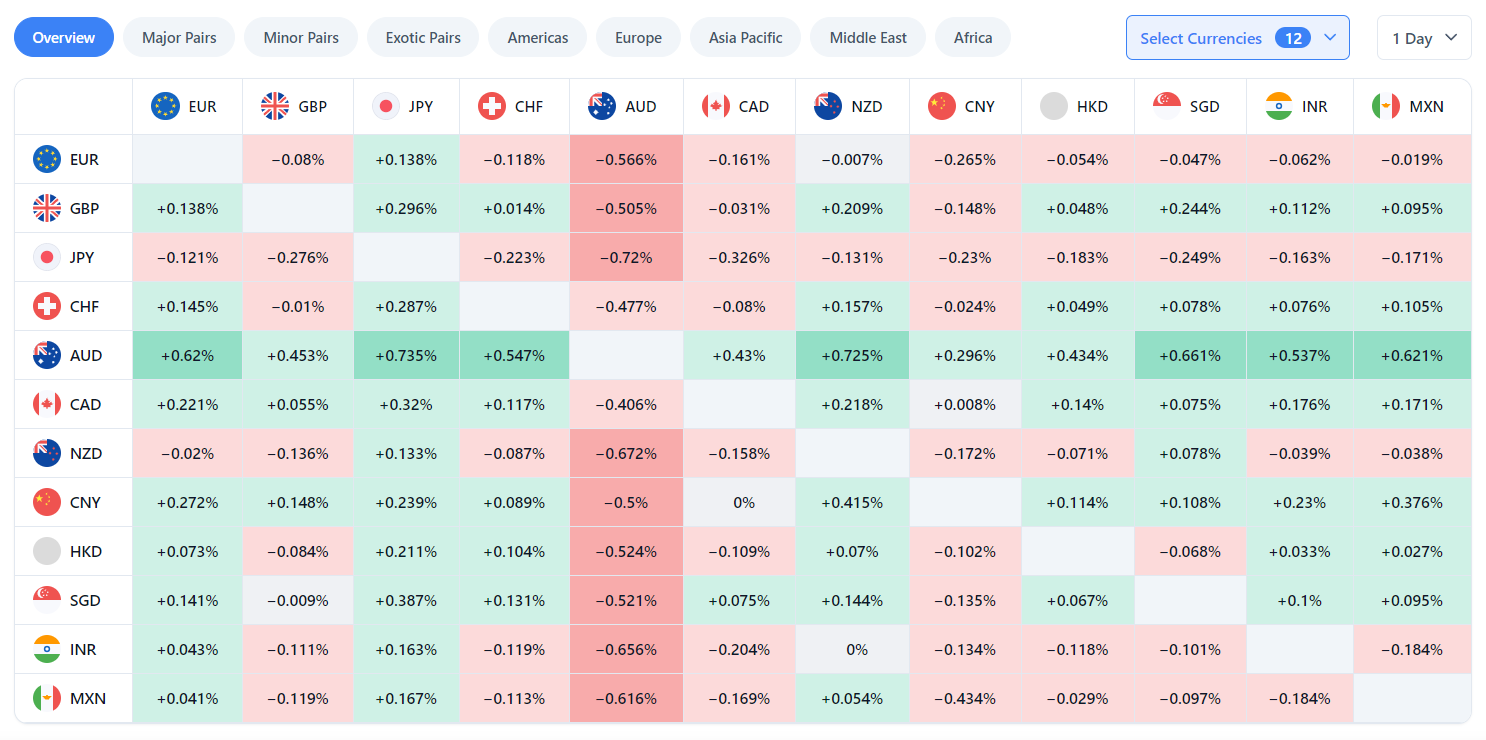The image size is (1486, 740).
Task: Click the CNY flag icon in the column header
Action: click(940, 105)
